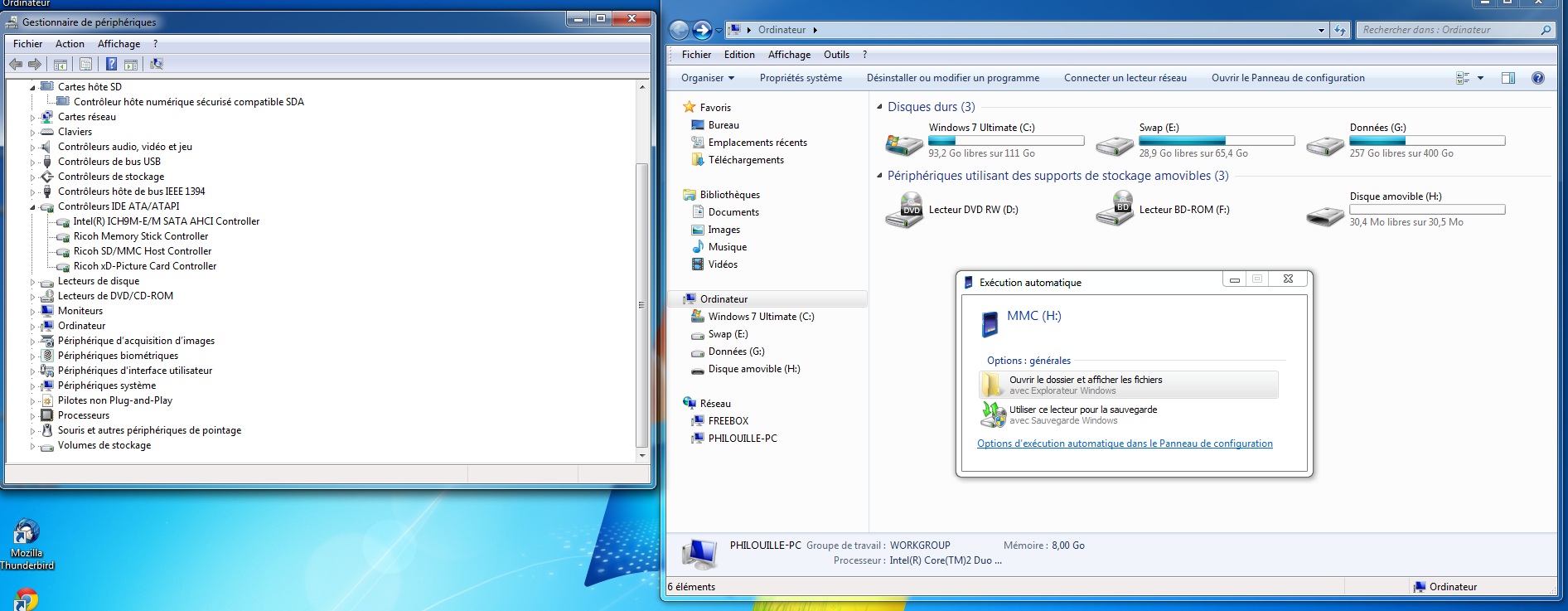
Task: Open the Explorer help question mark icon
Action: (x=1537, y=78)
